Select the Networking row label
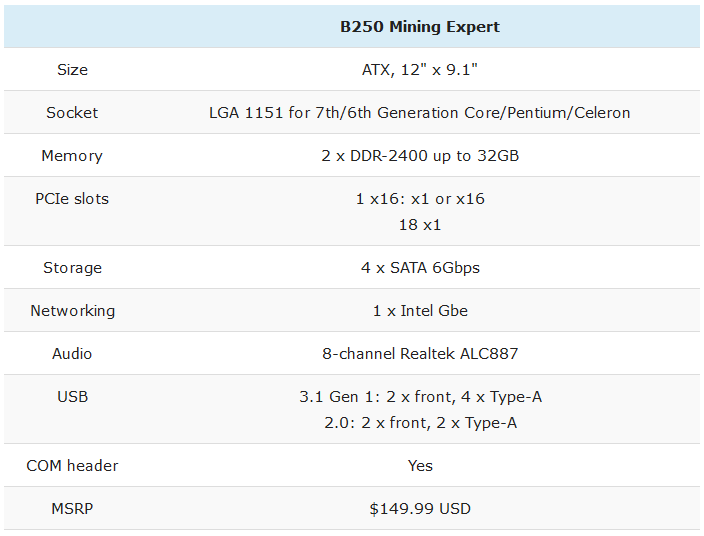The width and height of the screenshot is (704, 536). tap(72, 311)
